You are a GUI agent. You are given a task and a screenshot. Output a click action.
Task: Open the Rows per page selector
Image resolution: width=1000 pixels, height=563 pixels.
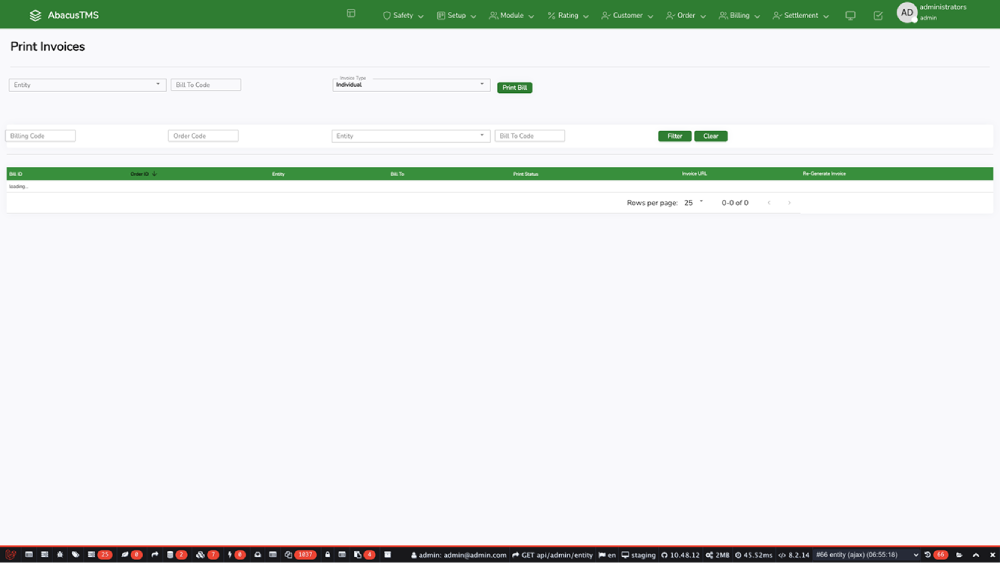694,203
